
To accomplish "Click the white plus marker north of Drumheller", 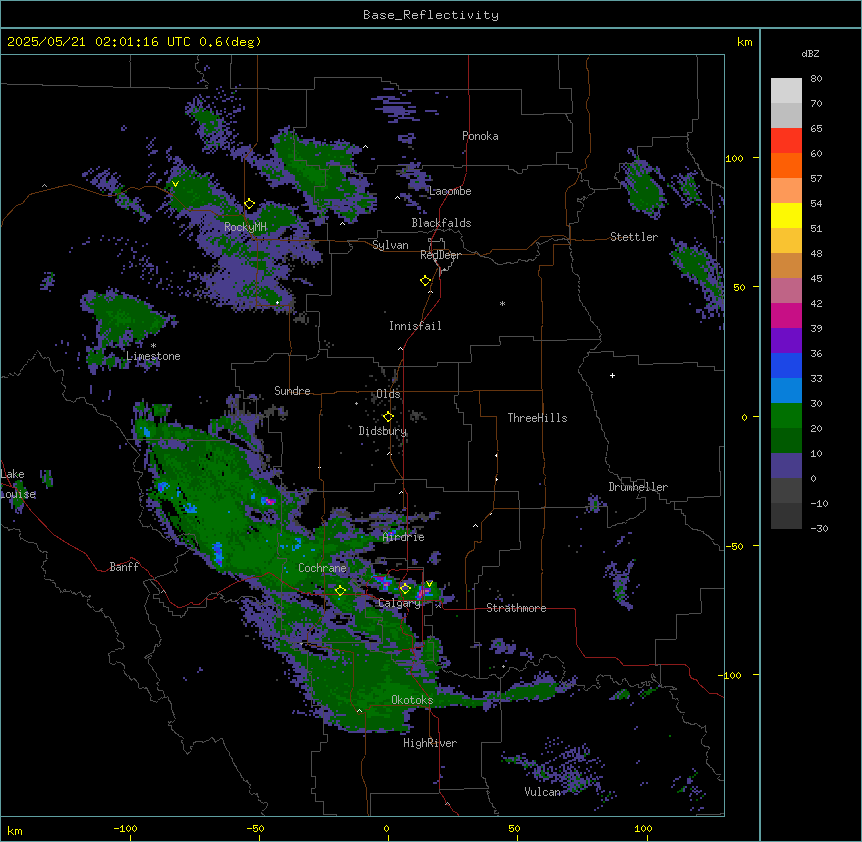I will [x=612, y=375].
